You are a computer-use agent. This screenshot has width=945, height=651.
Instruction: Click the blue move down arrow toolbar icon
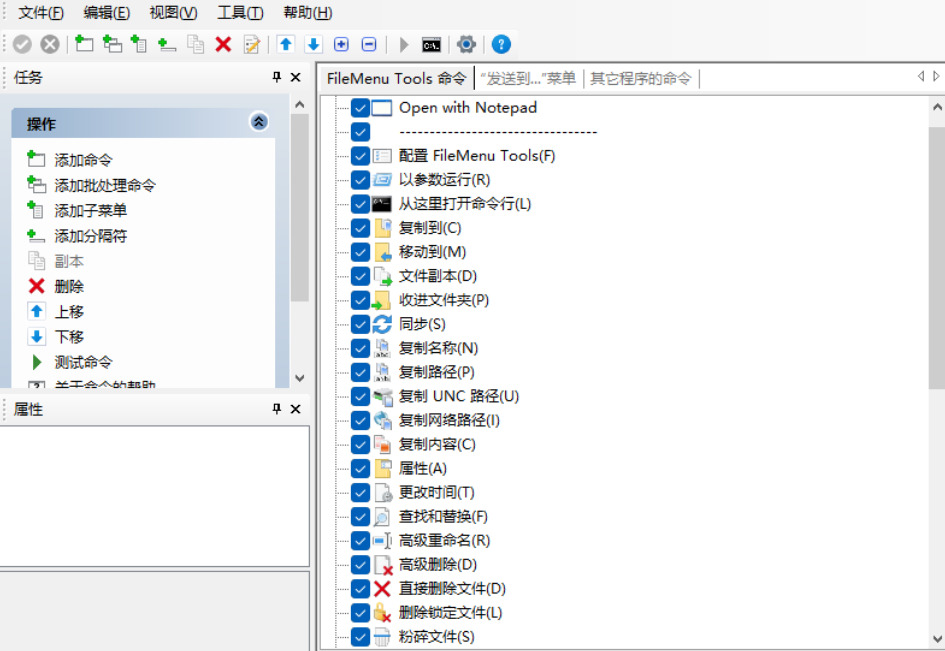pyautogui.click(x=313, y=44)
